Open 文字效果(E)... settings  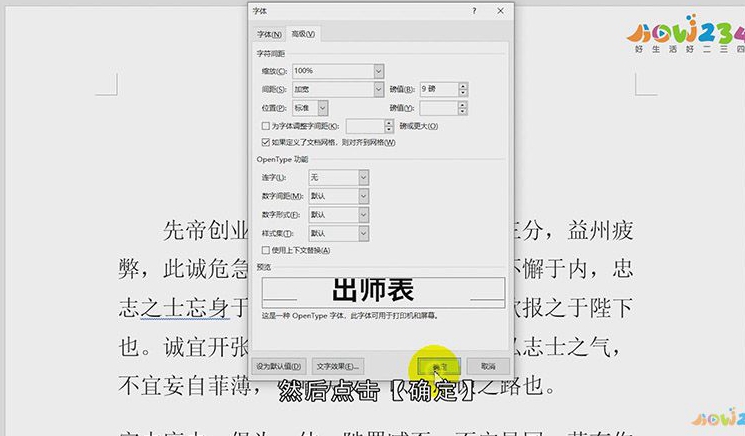338,366
